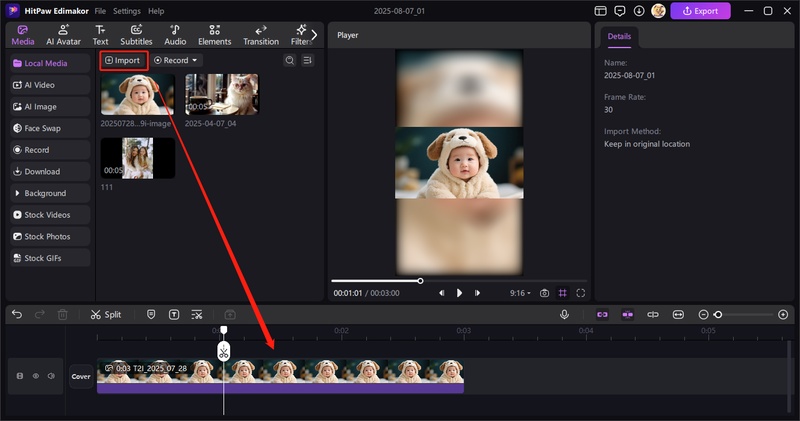Viewport: 800px width, 421px height.
Task: Select Local Media in sidebar
Action: pyautogui.click(x=50, y=63)
